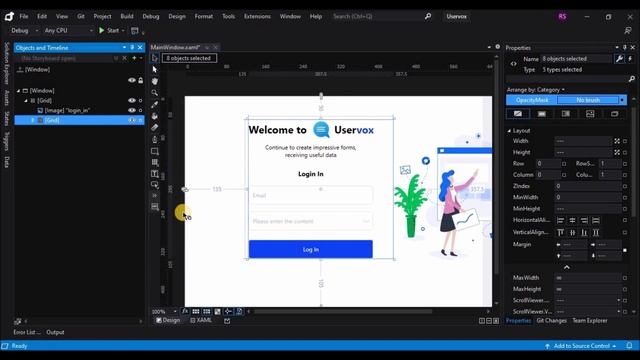Image resolution: width=640 pixels, height=360 pixels.
Task: Select the Pen drawing tool
Action: (x=154, y=139)
